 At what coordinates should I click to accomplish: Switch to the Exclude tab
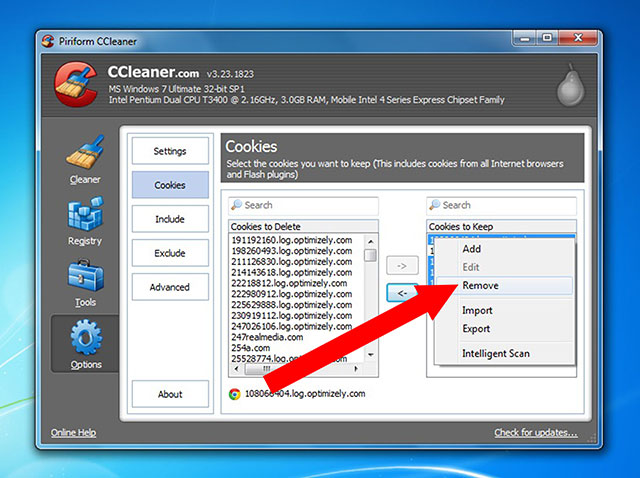coord(170,253)
